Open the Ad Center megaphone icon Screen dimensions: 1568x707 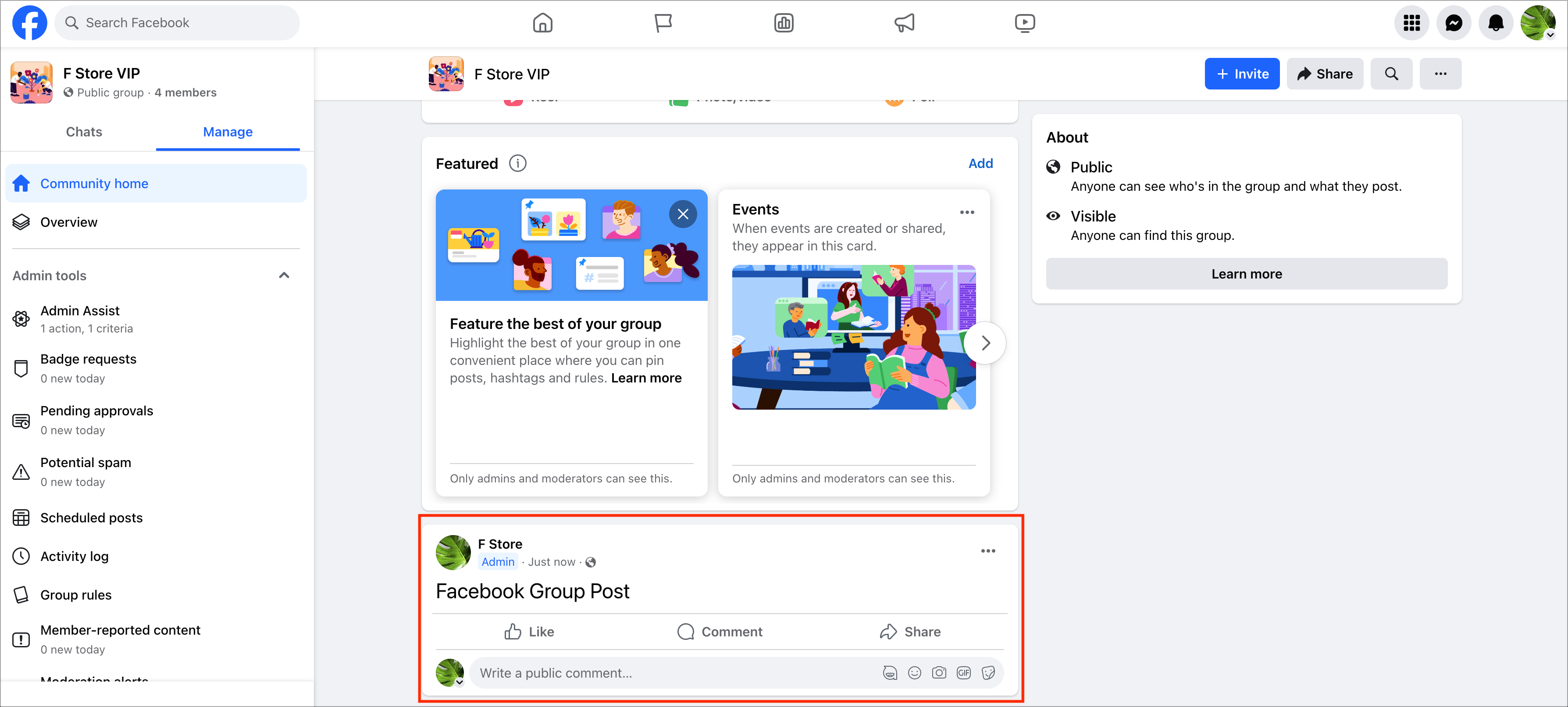(904, 23)
